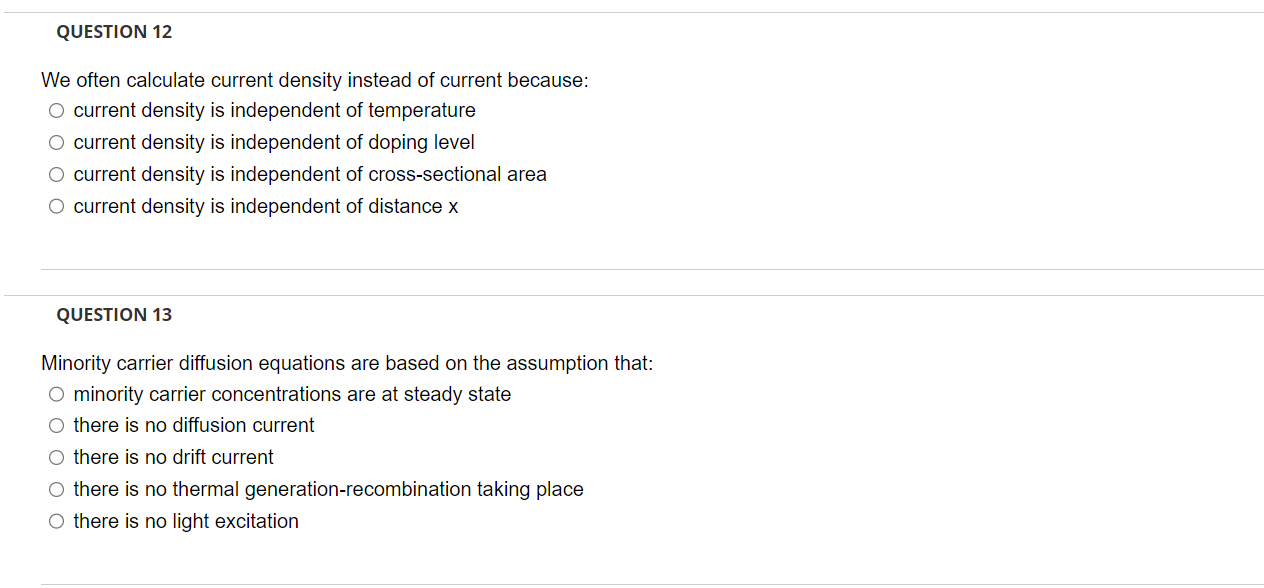
Task: Click the QUESTION 13 heading
Action: (114, 314)
